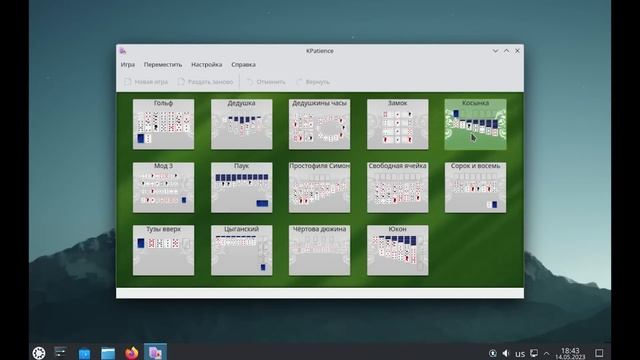Start the Юкон game
The width and height of the screenshot is (640, 360).
click(398, 250)
